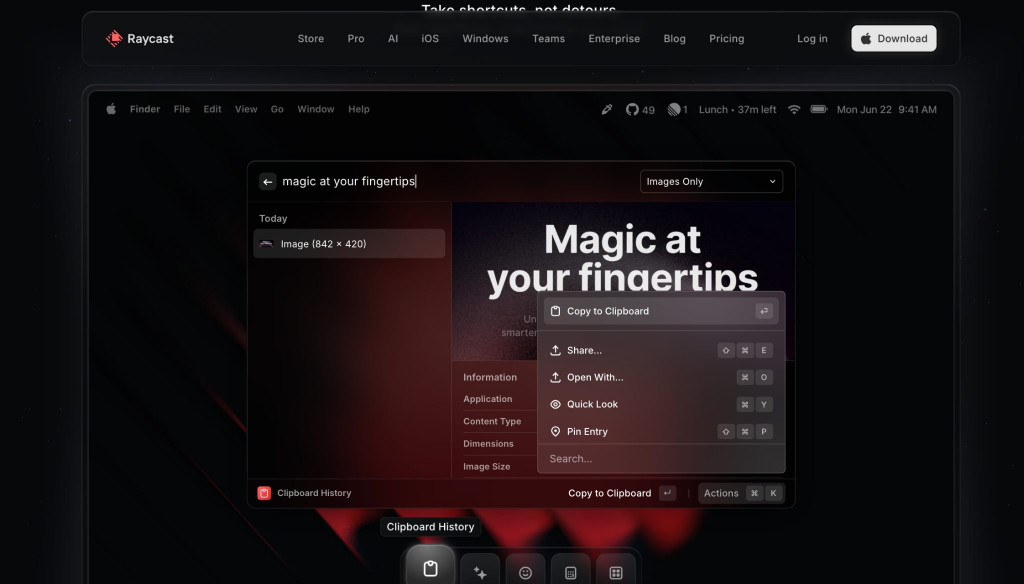Select the Clipboard History dock button
Viewport: 1024px width, 584px height.
(430, 567)
